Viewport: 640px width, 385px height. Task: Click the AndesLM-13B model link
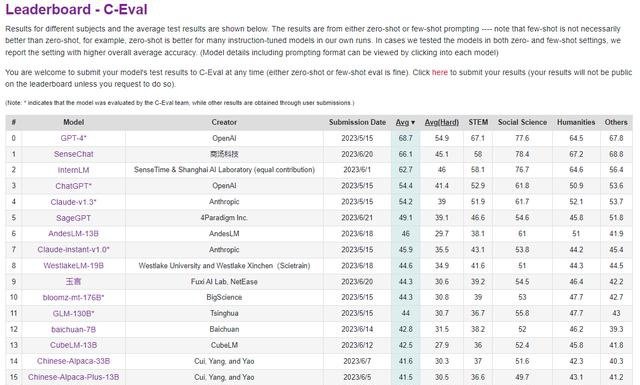(x=73, y=234)
